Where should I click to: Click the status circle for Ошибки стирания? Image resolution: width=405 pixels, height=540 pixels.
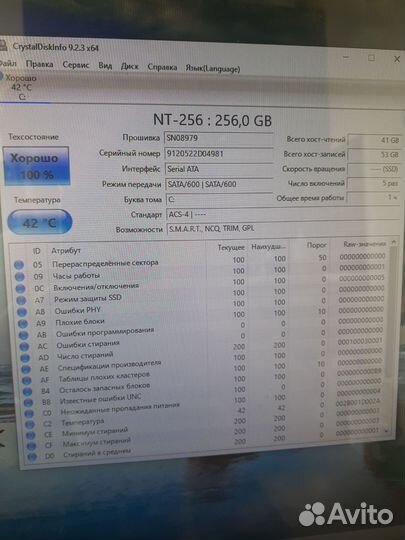coord(24,346)
